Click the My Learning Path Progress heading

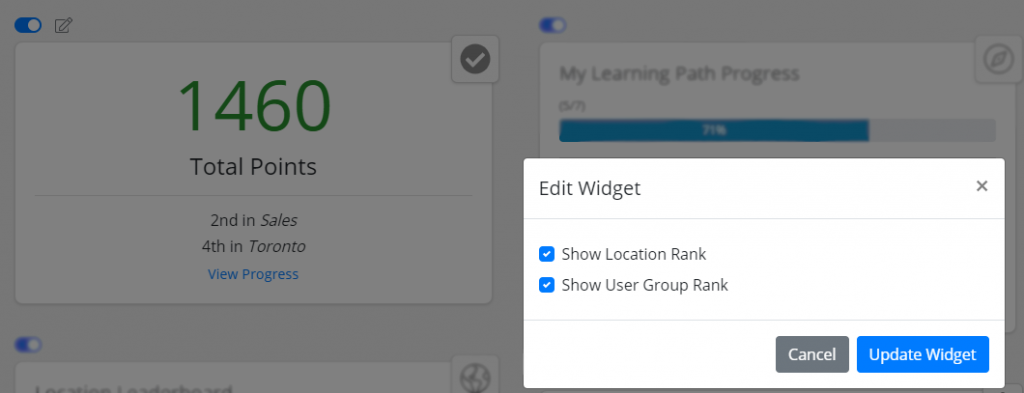point(679,74)
